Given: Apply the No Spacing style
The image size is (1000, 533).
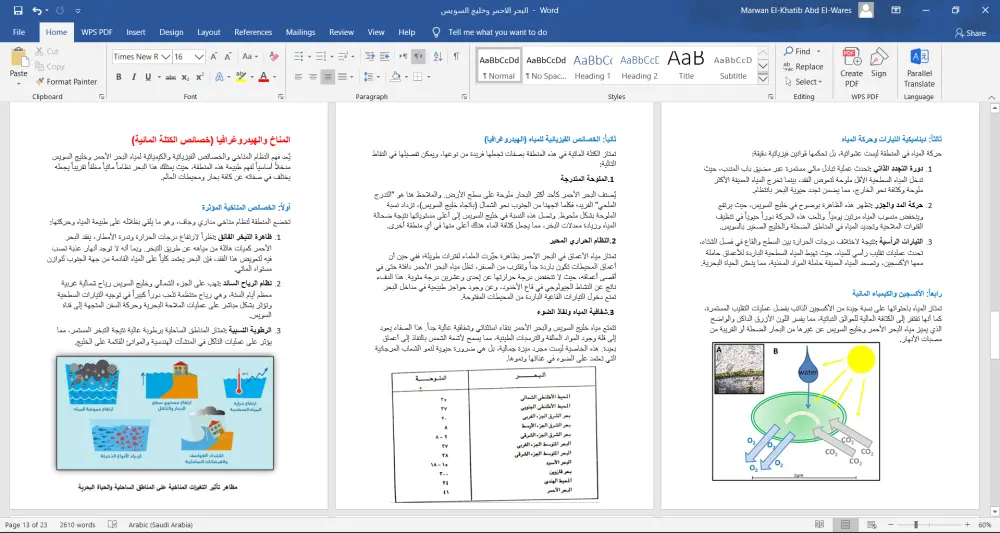Looking at the screenshot, I should coord(546,65).
